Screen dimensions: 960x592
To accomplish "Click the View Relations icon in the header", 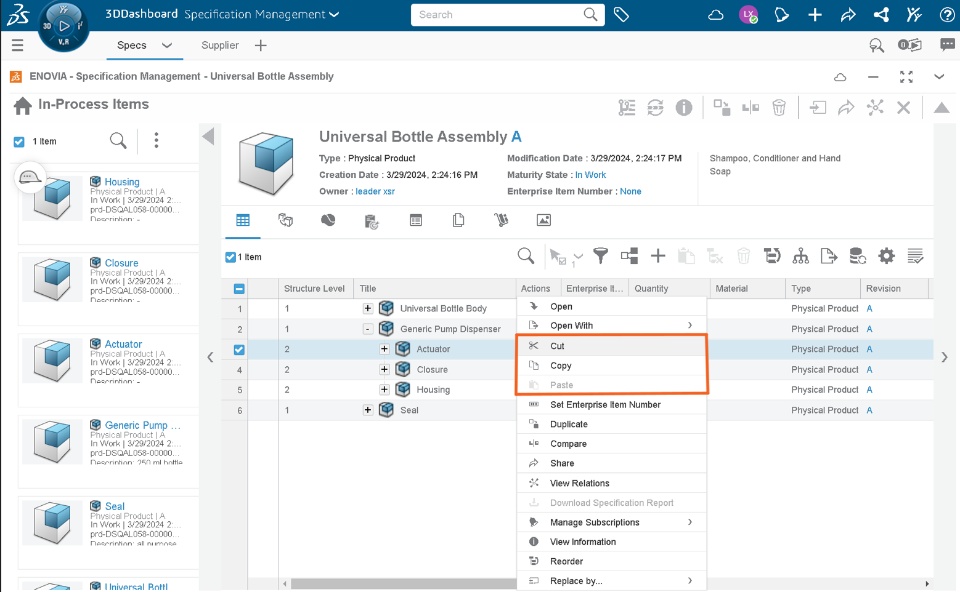I will click(x=875, y=108).
